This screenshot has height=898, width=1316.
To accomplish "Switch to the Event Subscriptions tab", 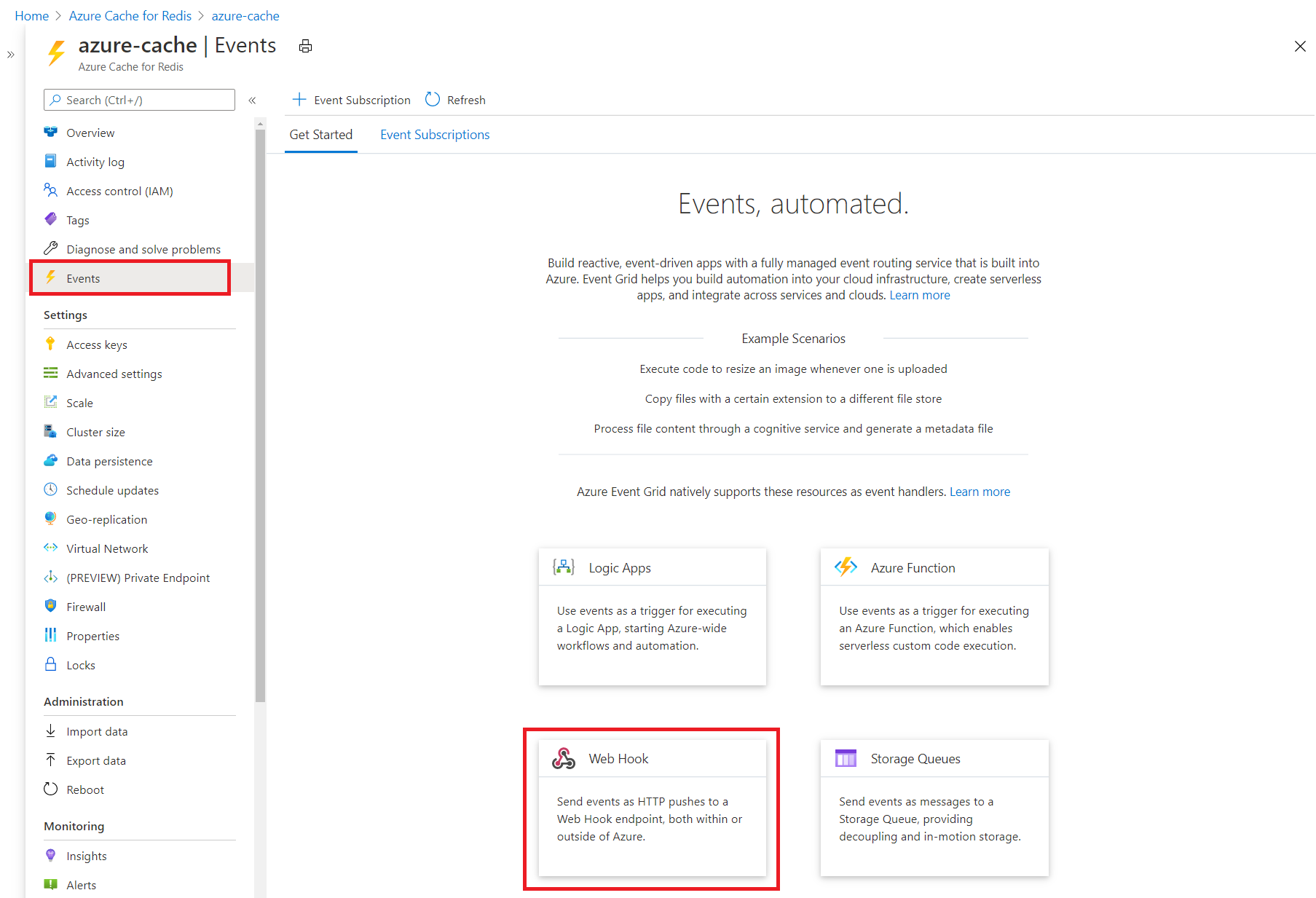I will point(434,135).
